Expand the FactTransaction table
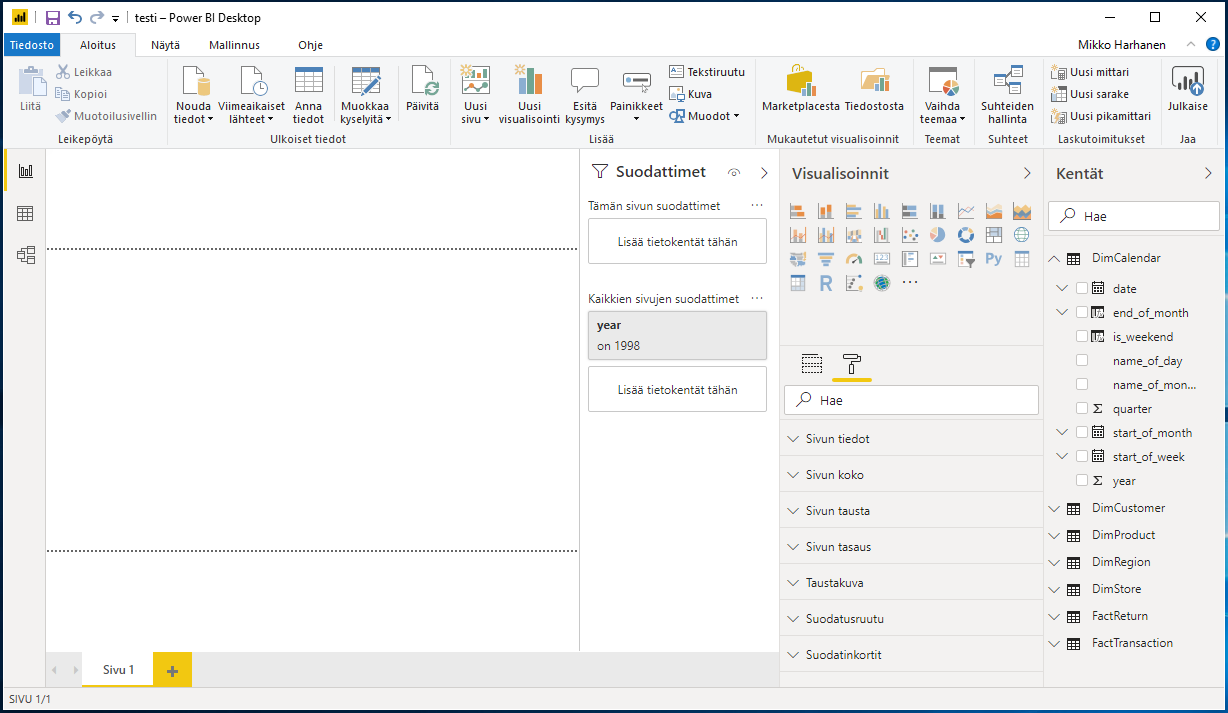This screenshot has height=713, width=1228. point(1054,643)
